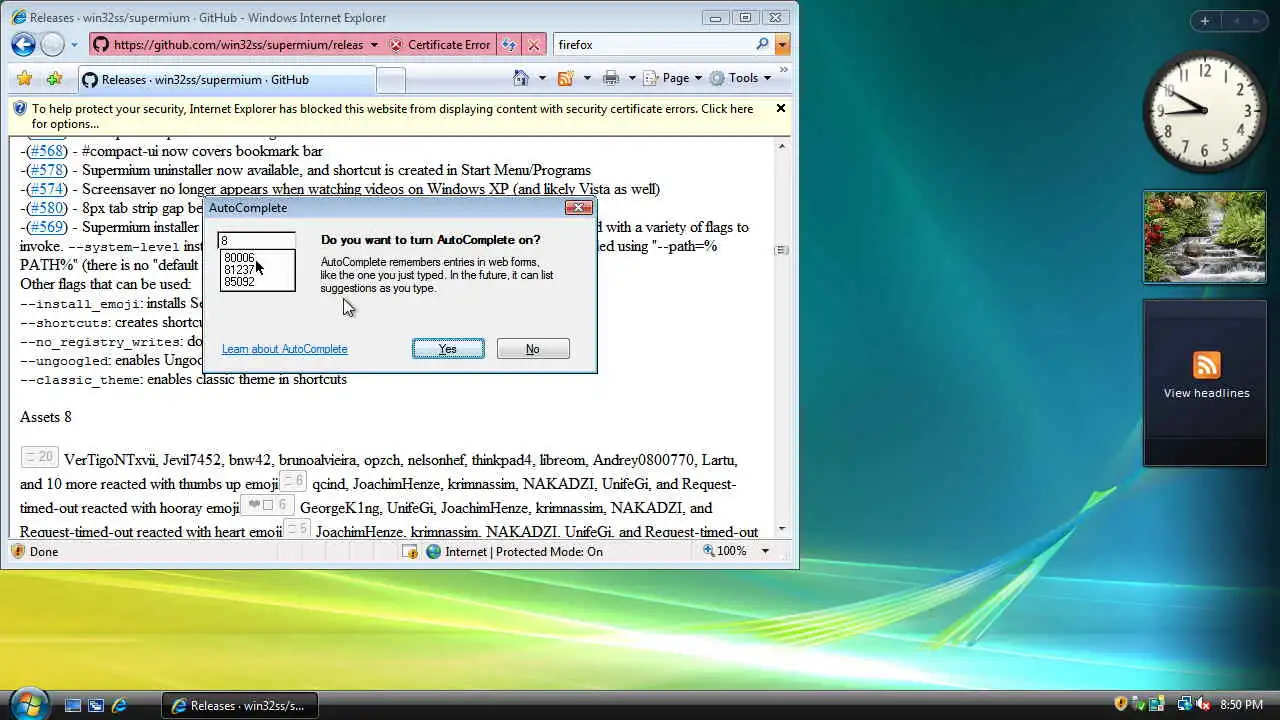Stop loading with the red X icon
This screenshot has width=1280, height=720.
(534, 45)
